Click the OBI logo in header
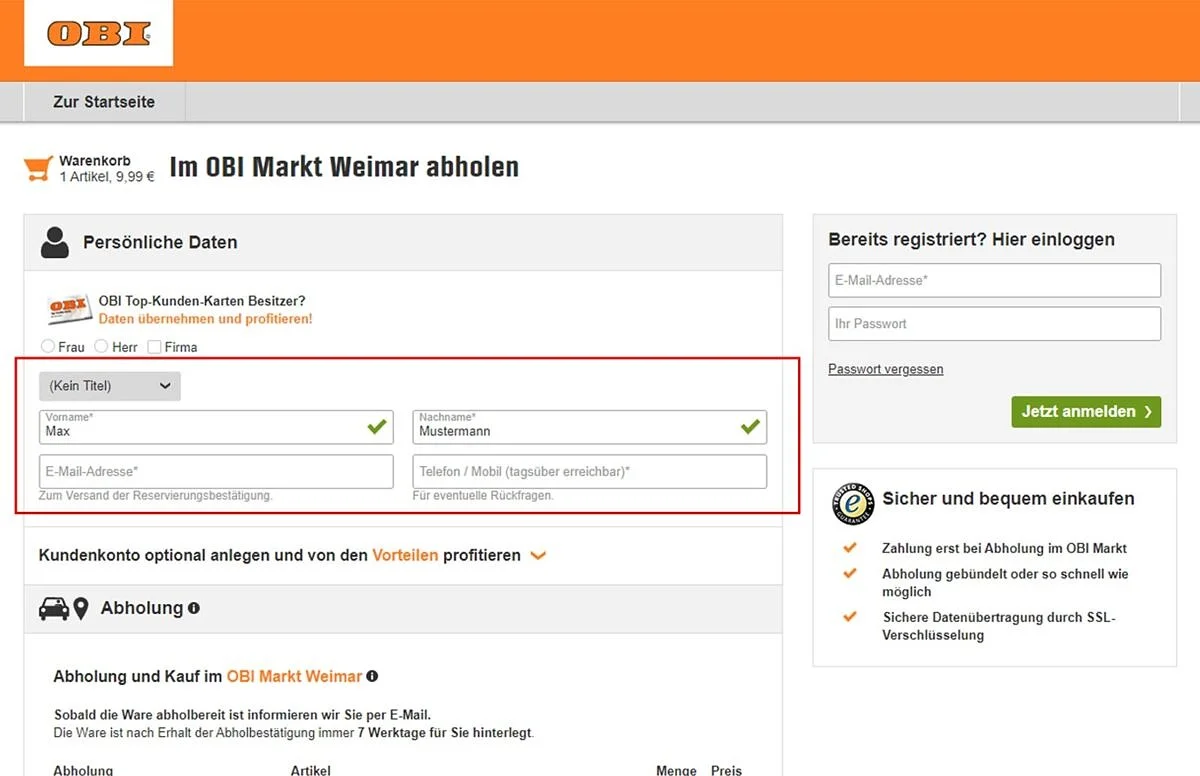Image resolution: width=1200 pixels, height=776 pixels. click(99, 33)
